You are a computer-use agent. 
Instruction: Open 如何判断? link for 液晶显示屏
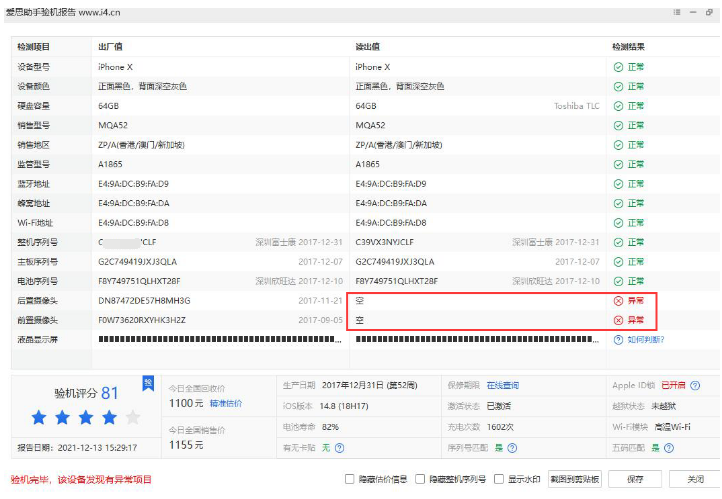[645, 340]
